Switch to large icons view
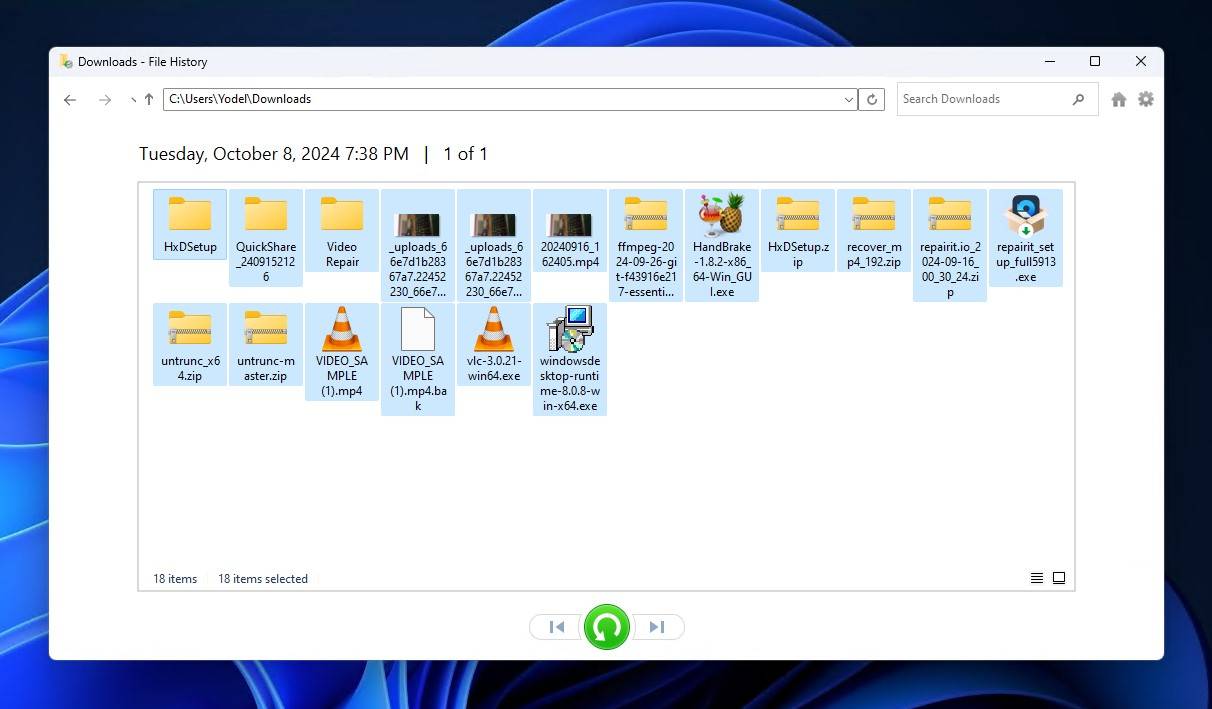This screenshot has width=1212, height=709. click(1059, 578)
